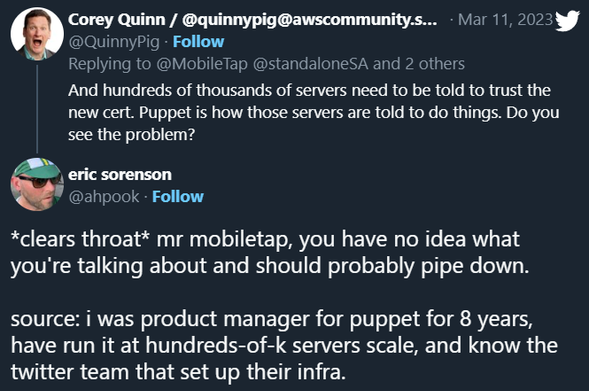Click the 'source: i was product manager' paragraph

(284, 346)
